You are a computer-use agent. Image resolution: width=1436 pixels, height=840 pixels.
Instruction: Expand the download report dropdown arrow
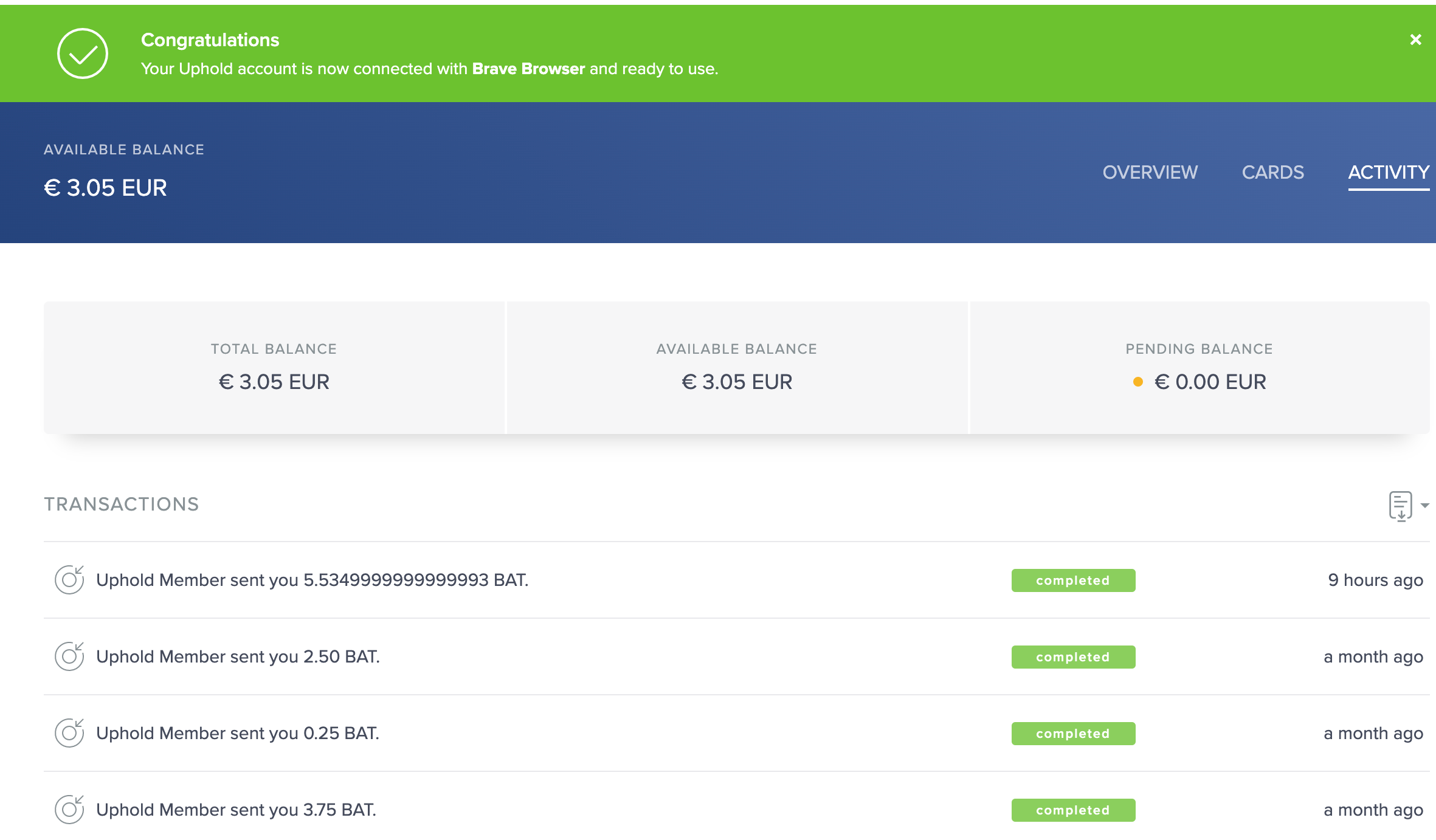1424,505
